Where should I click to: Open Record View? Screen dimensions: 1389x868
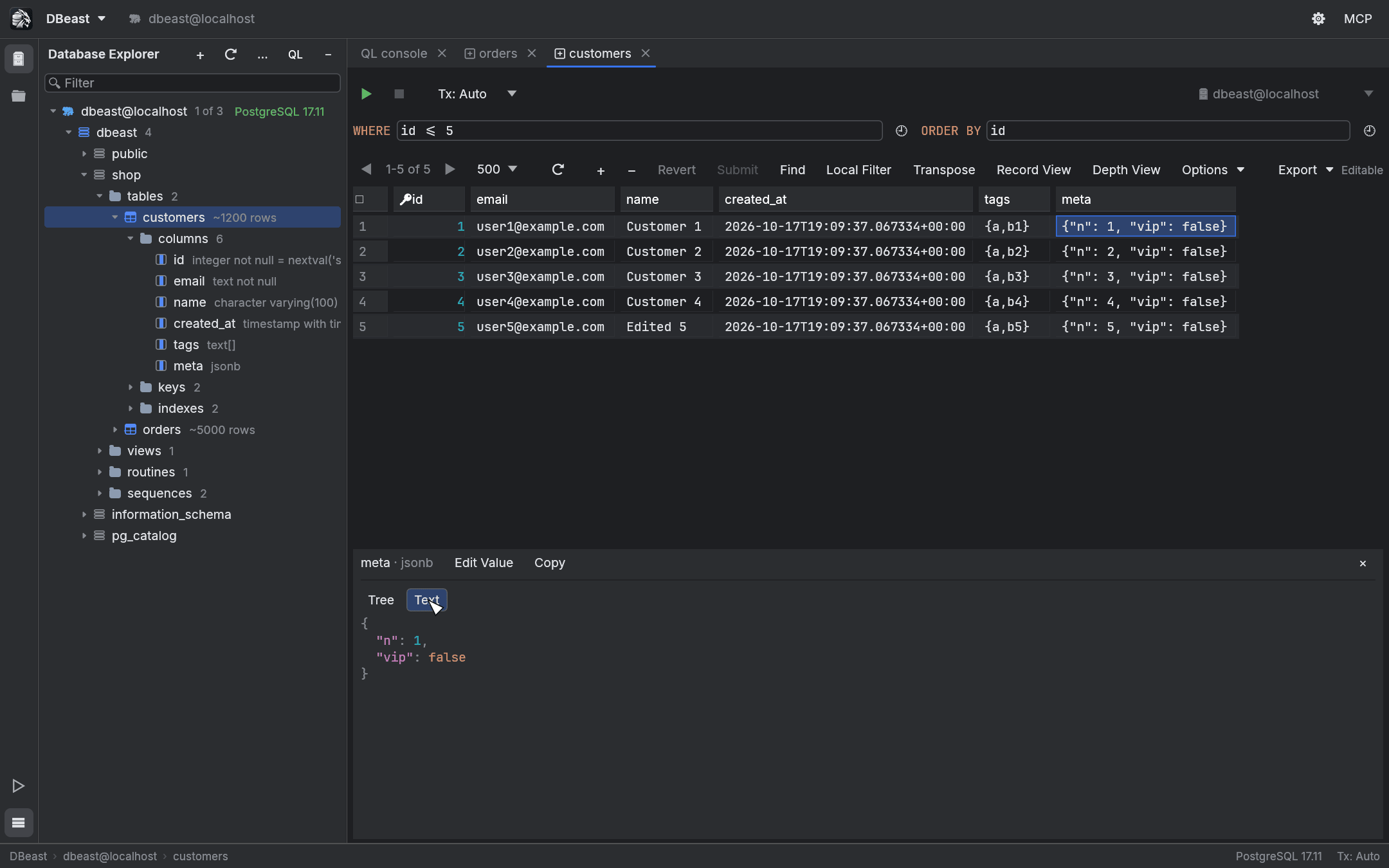tap(1033, 170)
